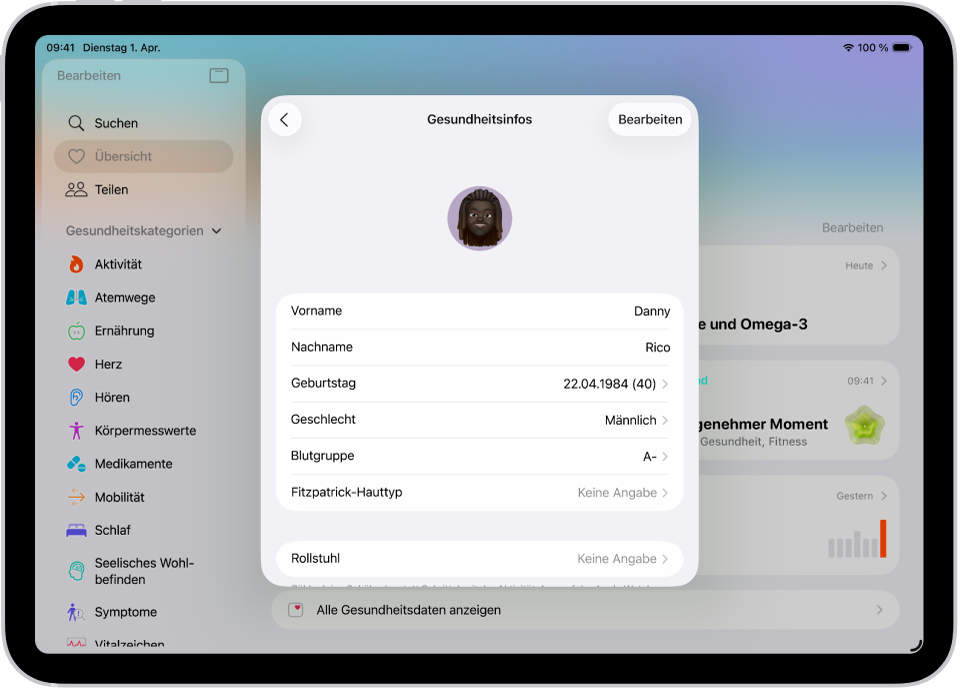Image resolution: width=960 pixels, height=689 pixels.
Task: Open Hören ear icon
Action: (76, 397)
